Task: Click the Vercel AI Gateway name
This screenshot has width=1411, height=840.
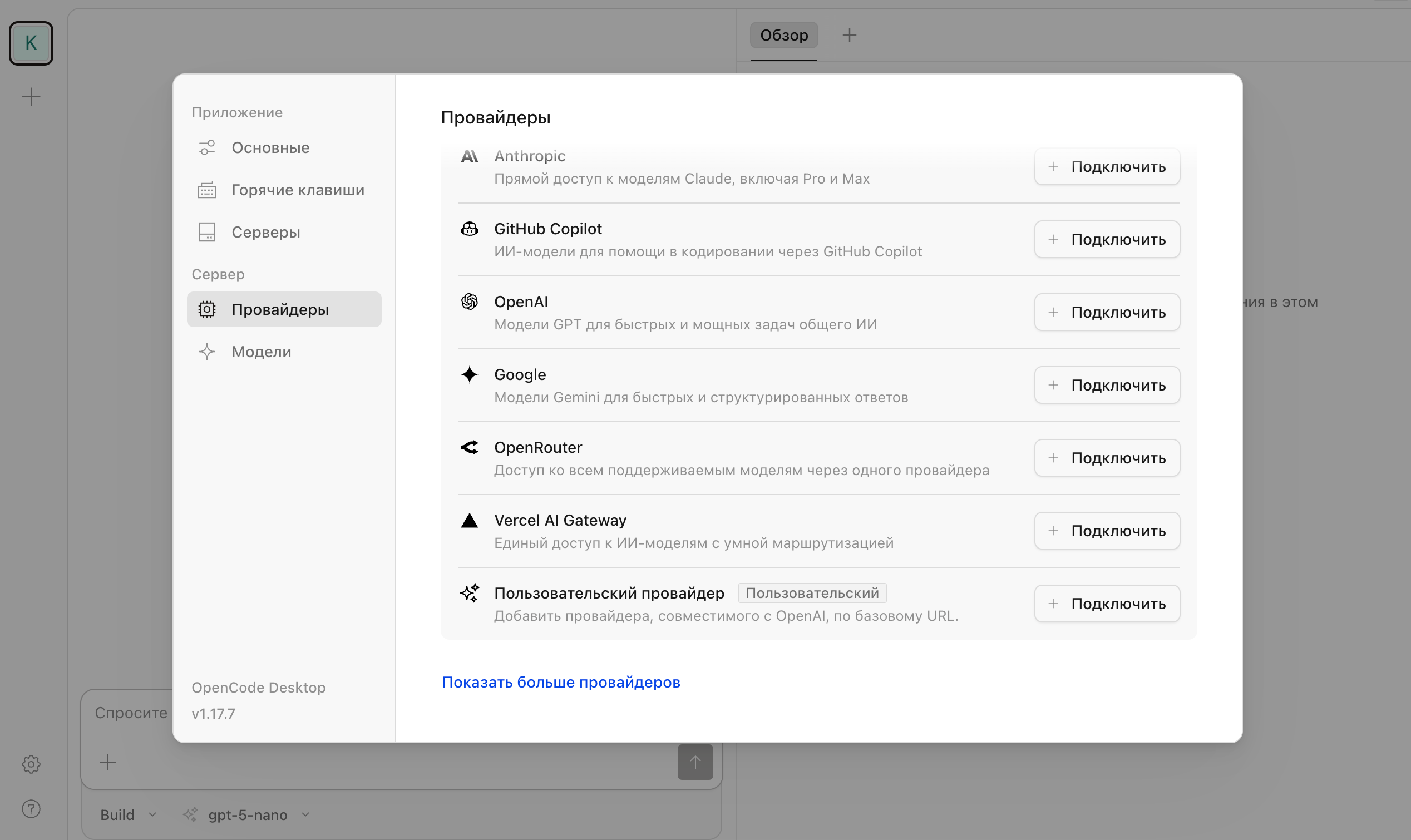Action: tap(560, 520)
